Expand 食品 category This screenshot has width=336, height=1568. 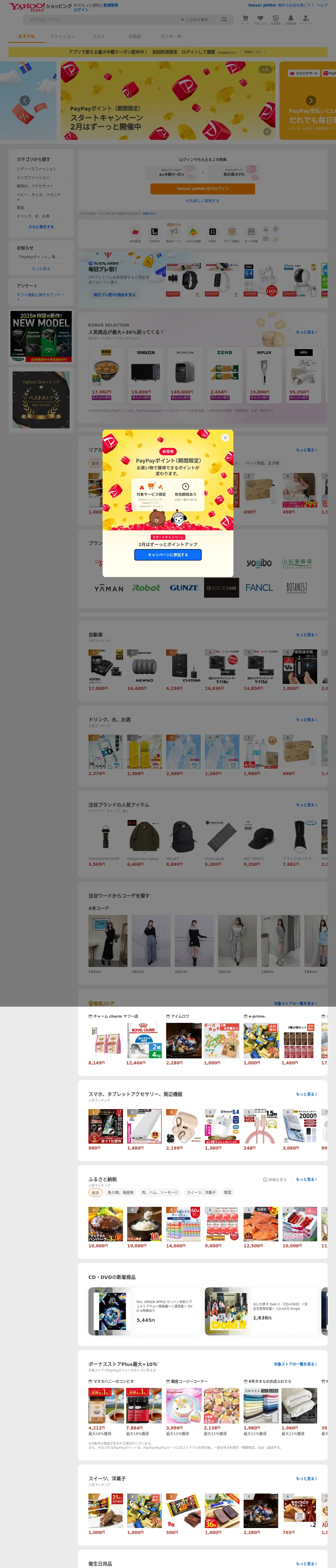pyautogui.click(x=41, y=207)
